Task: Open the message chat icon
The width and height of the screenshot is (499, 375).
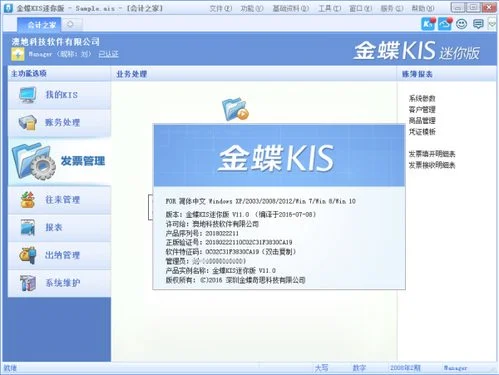Action: point(478,24)
